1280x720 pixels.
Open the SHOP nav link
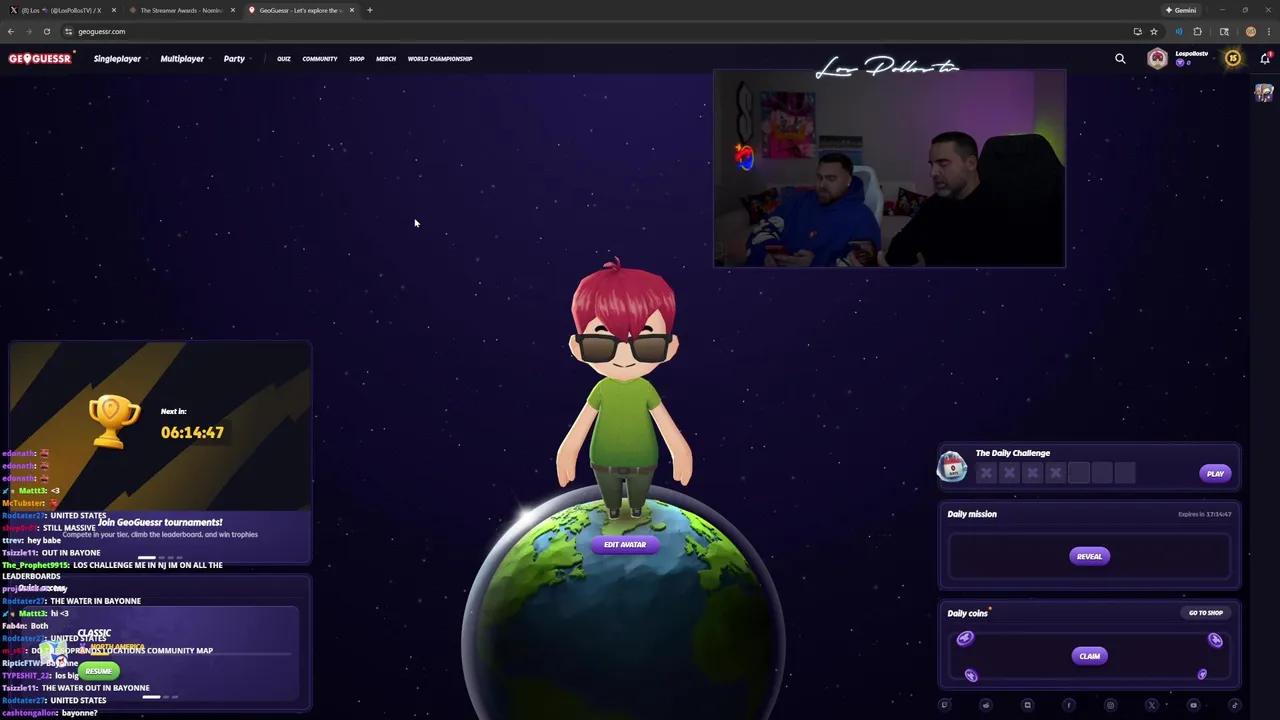pyautogui.click(x=357, y=59)
